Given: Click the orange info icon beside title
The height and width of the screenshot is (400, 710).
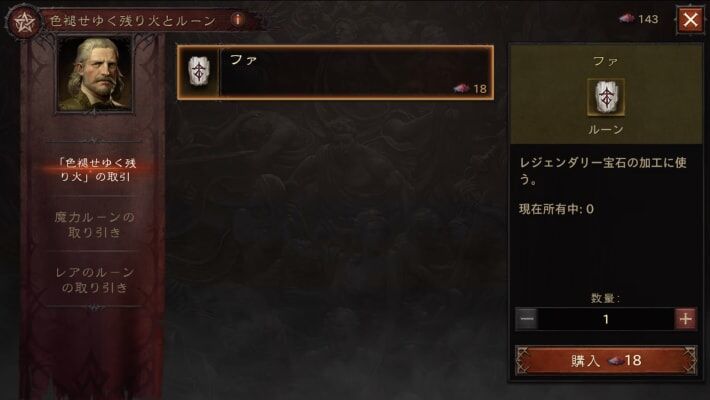Looking at the screenshot, I should pos(238,19).
